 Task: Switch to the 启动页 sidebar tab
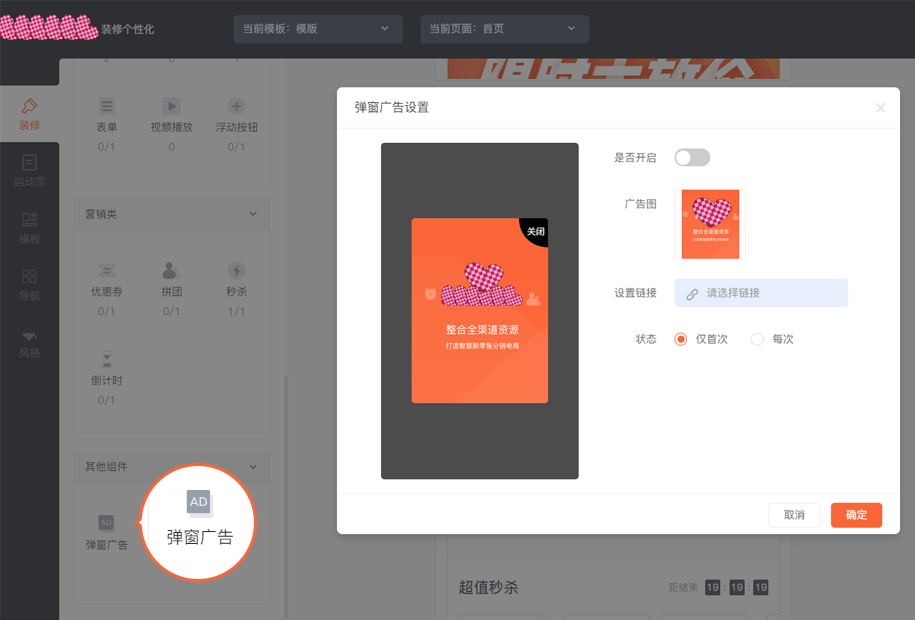[29, 170]
